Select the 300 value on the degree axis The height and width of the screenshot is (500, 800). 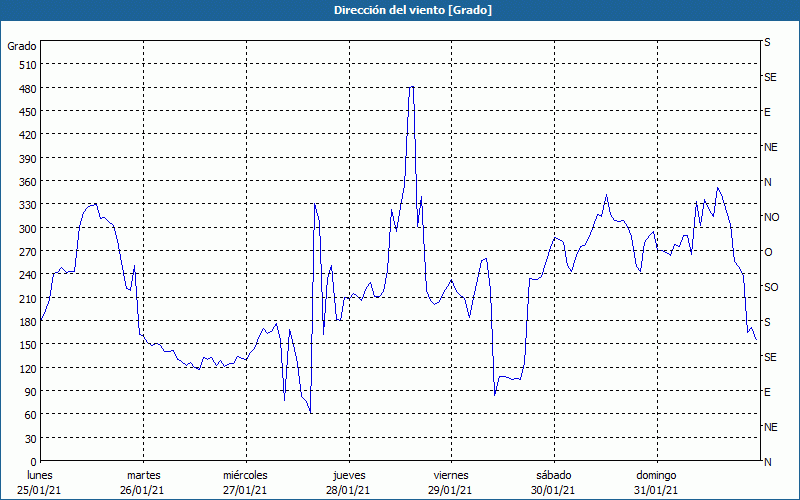pyautogui.click(x=28, y=229)
